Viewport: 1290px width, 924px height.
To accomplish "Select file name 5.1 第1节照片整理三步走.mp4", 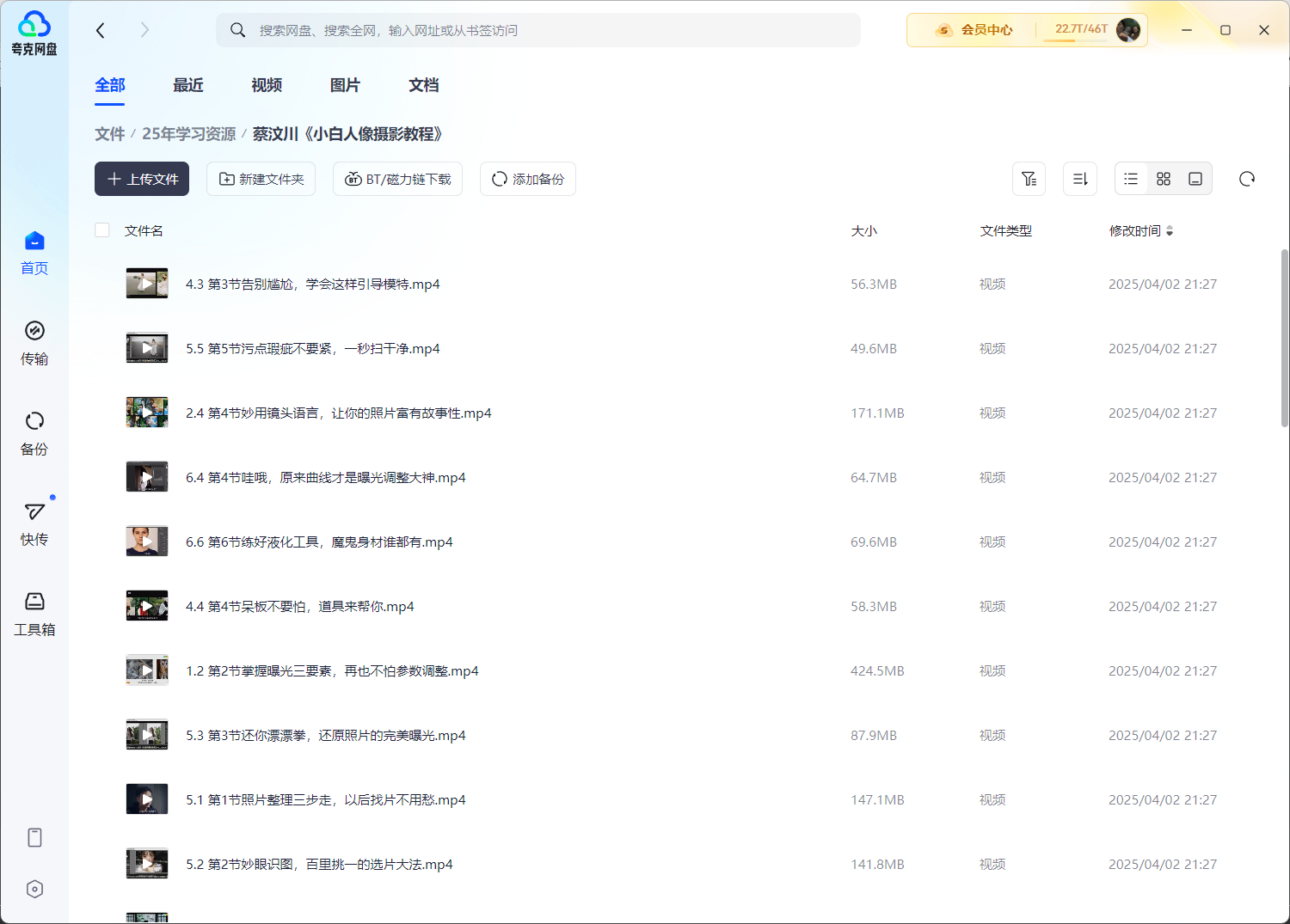I will point(326,800).
